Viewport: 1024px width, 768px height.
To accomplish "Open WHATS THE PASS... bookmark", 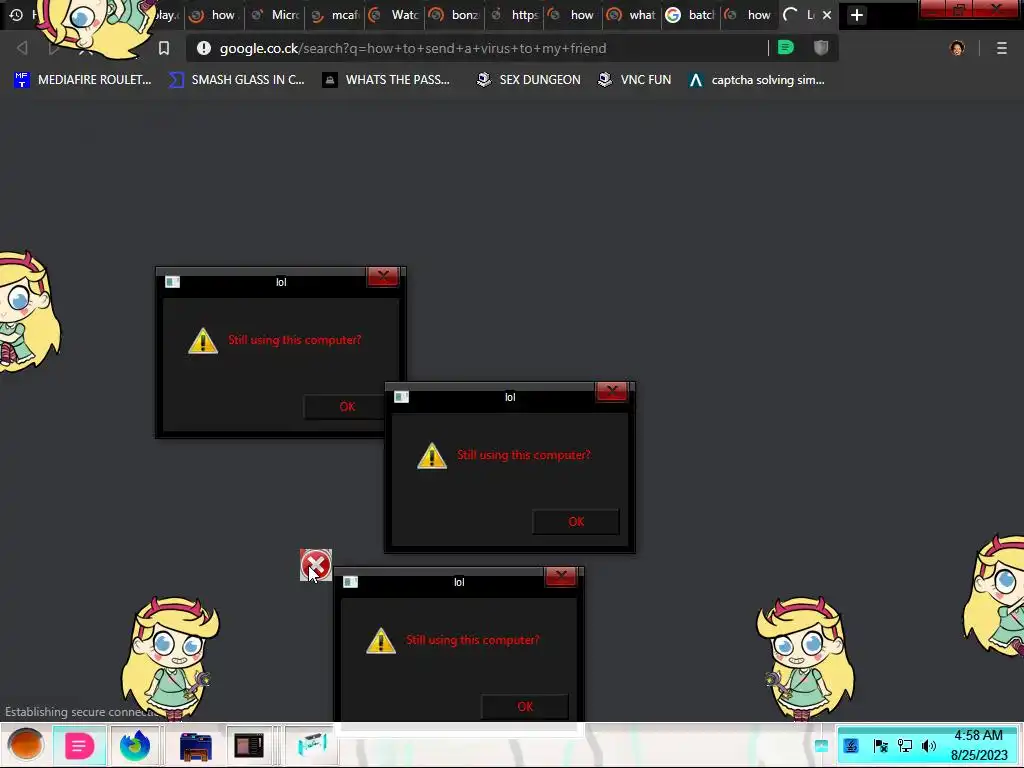I will (x=387, y=80).
